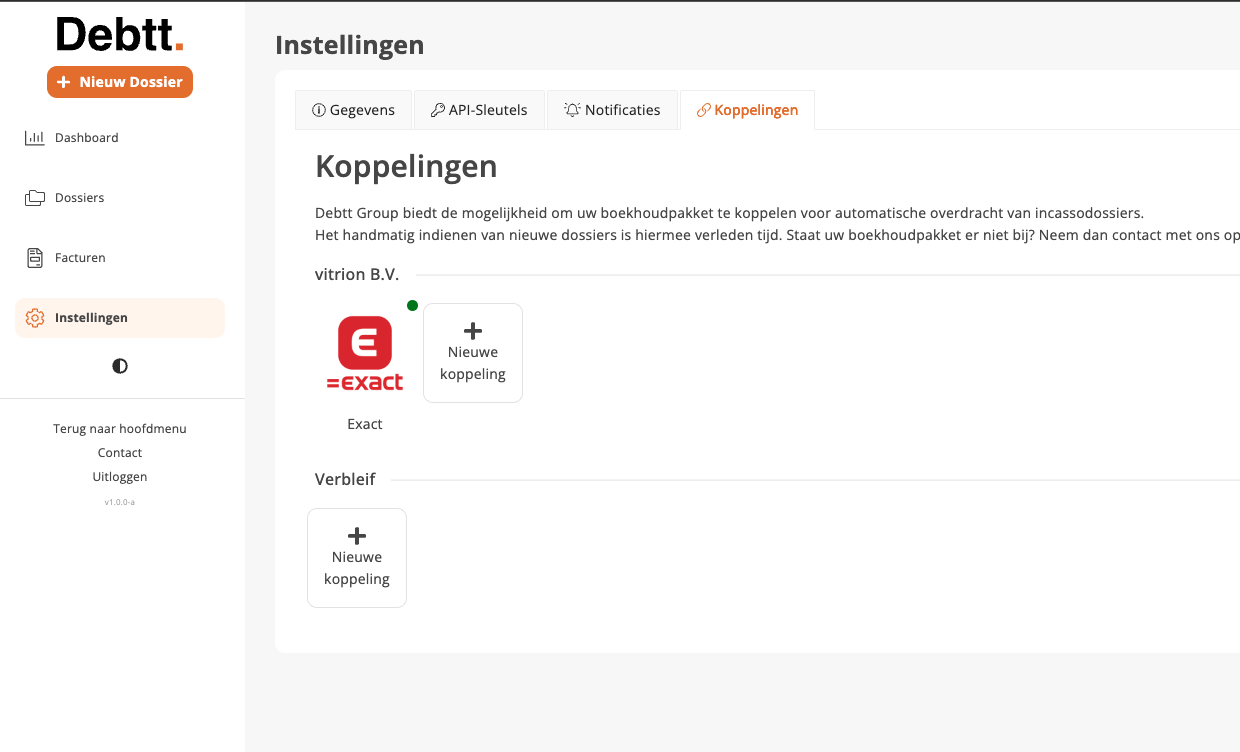
Task: Click the Dashboard bar chart icon
Action: click(35, 138)
